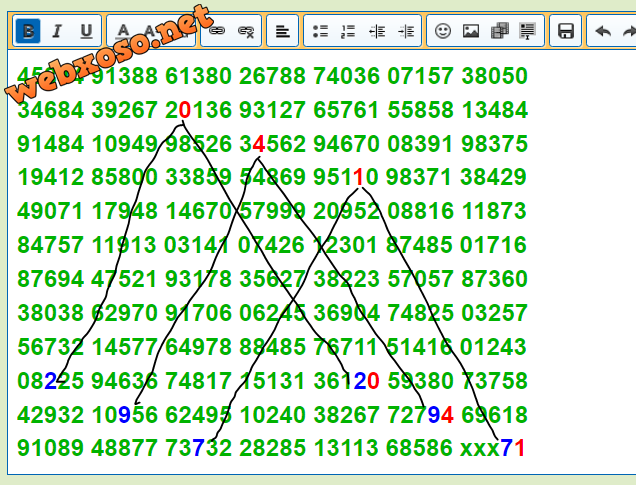Image resolution: width=636 pixels, height=485 pixels.
Task: Insert a bulleted list
Action: pos(320,31)
